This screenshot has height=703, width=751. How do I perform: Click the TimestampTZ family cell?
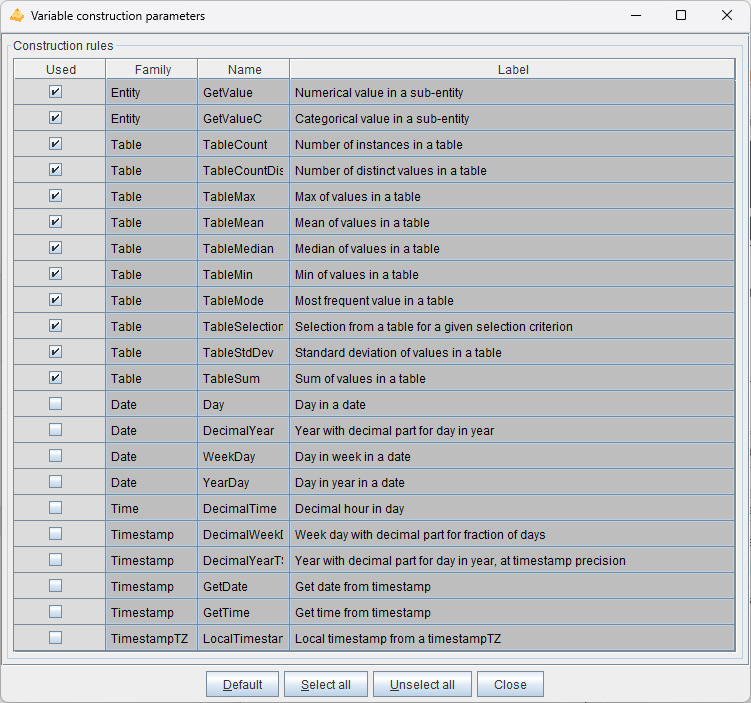click(x=151, y=638)
